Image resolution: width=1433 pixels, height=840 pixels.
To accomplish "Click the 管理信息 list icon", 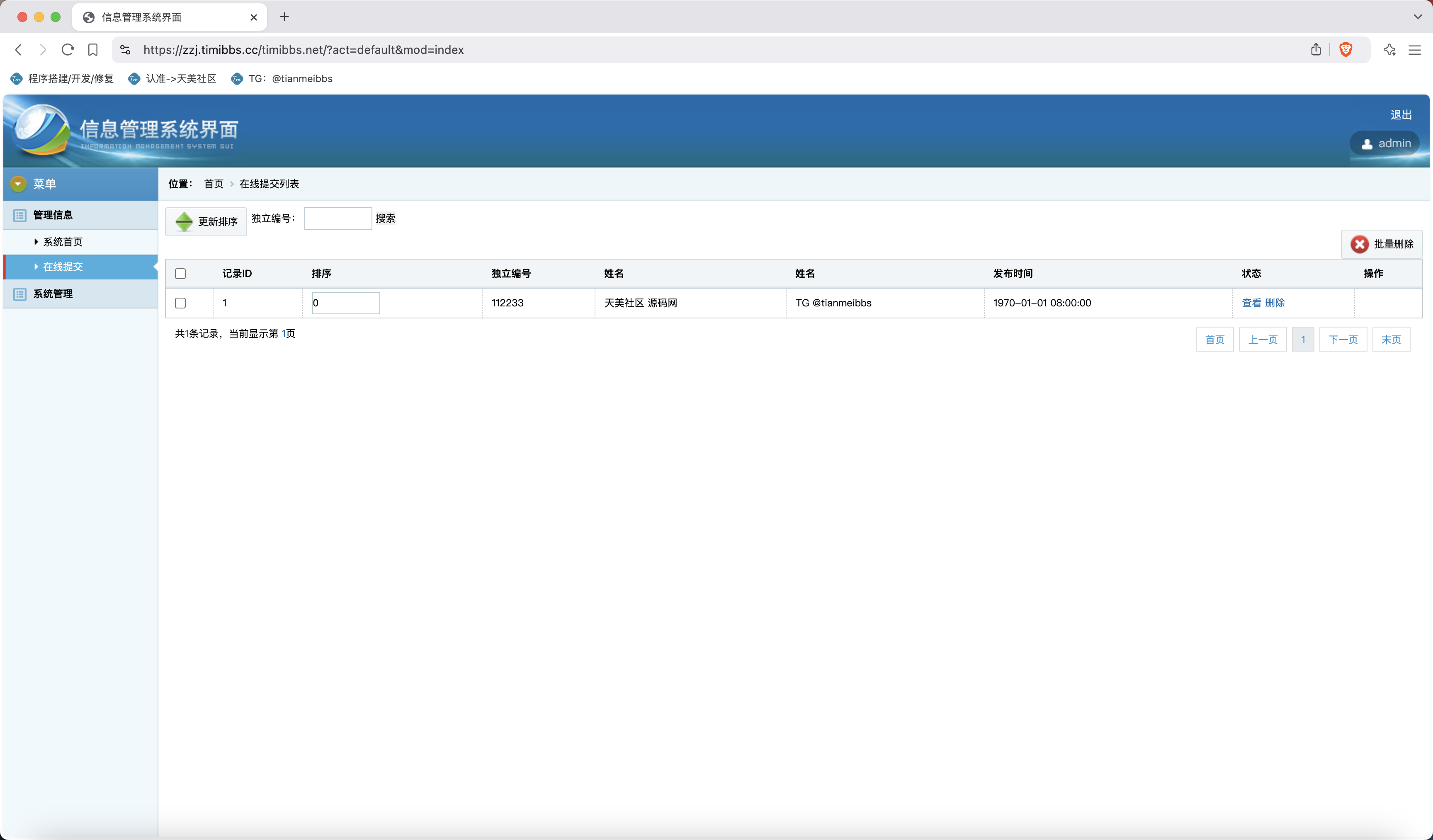I will [x=20, y=216].
